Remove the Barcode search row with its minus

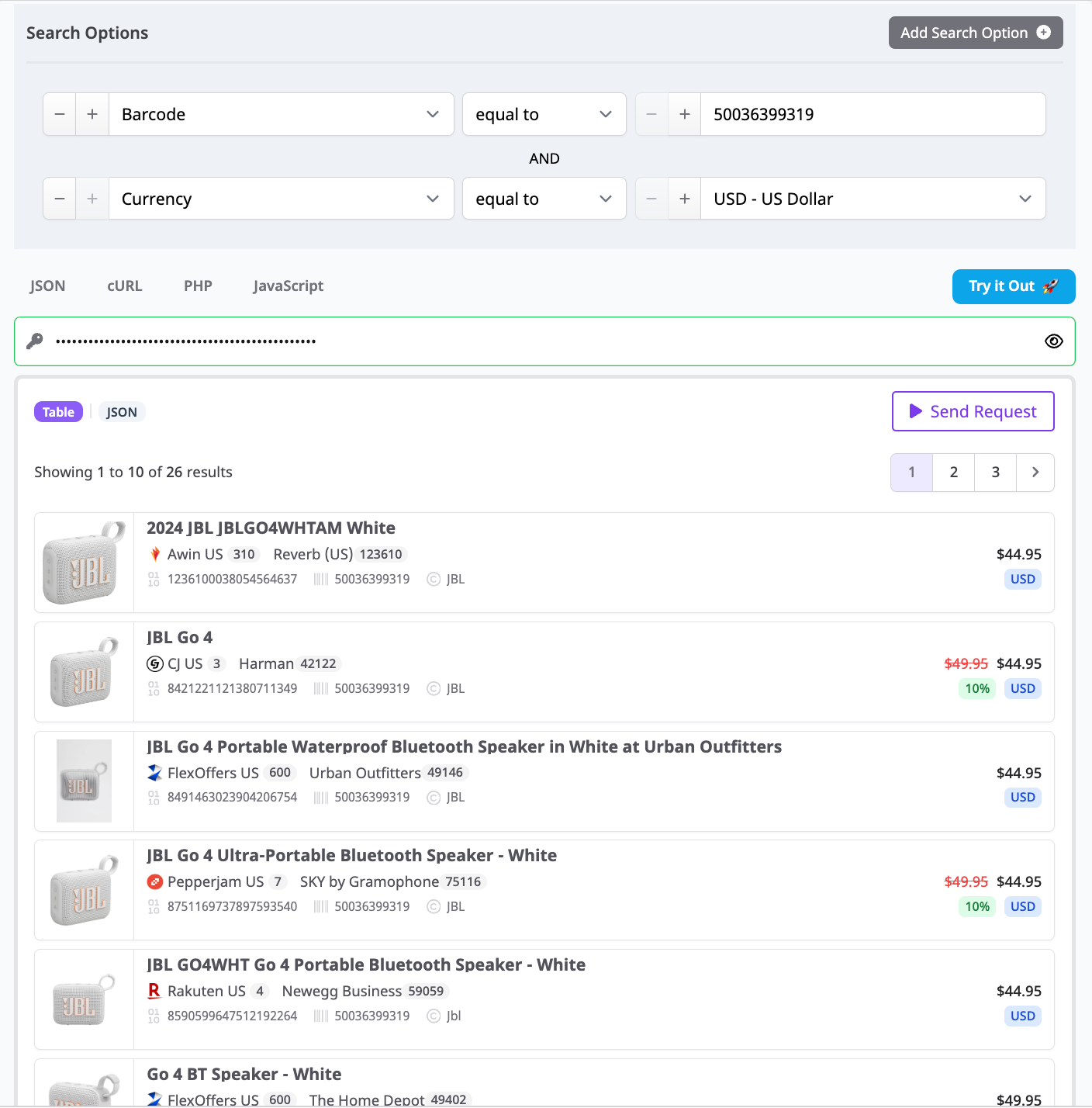pyautogui.click(x=60, y=114)
